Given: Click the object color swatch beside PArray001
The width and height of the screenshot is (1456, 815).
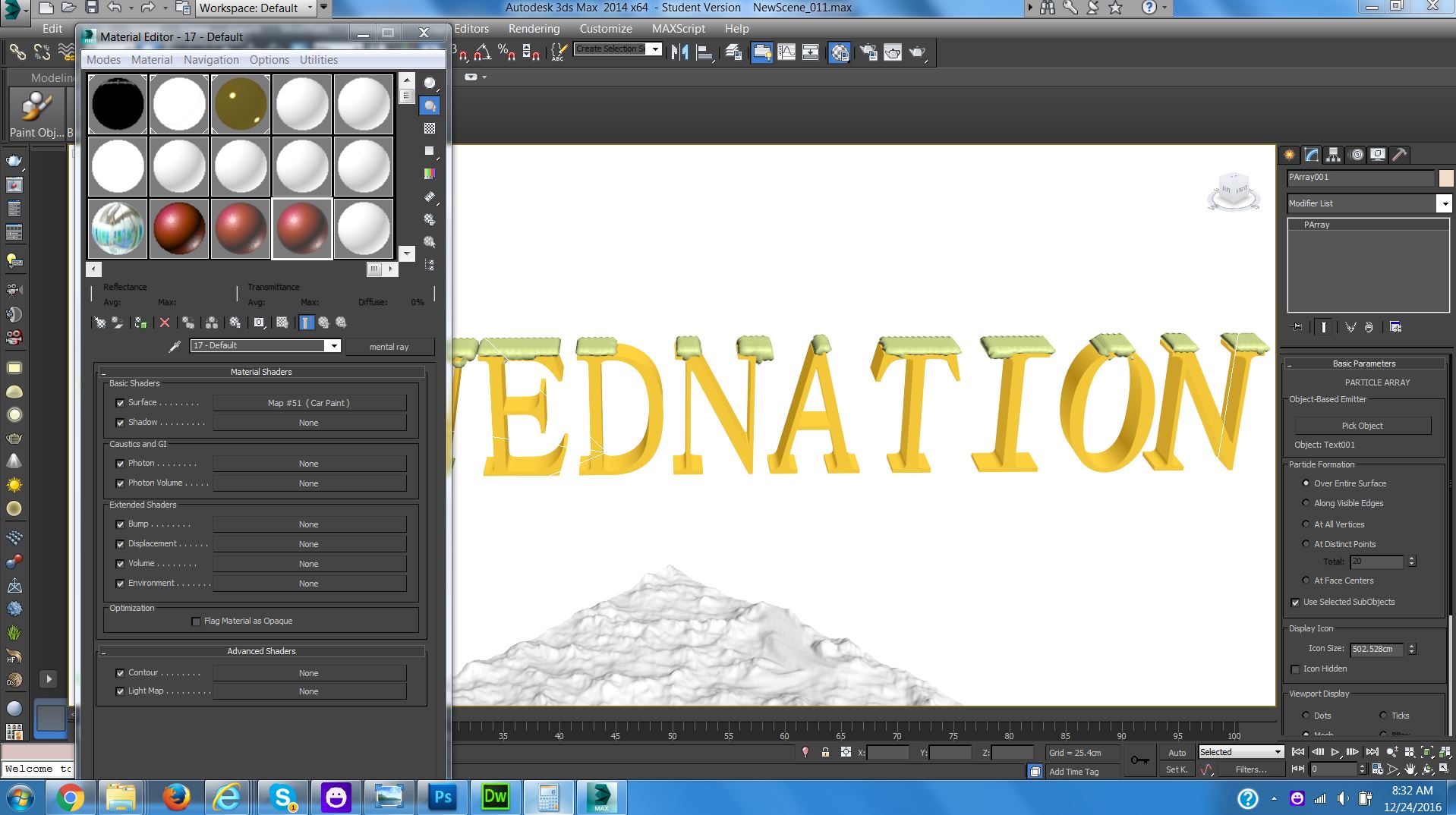Looking at the screenshot, I should coord(1447,178).
